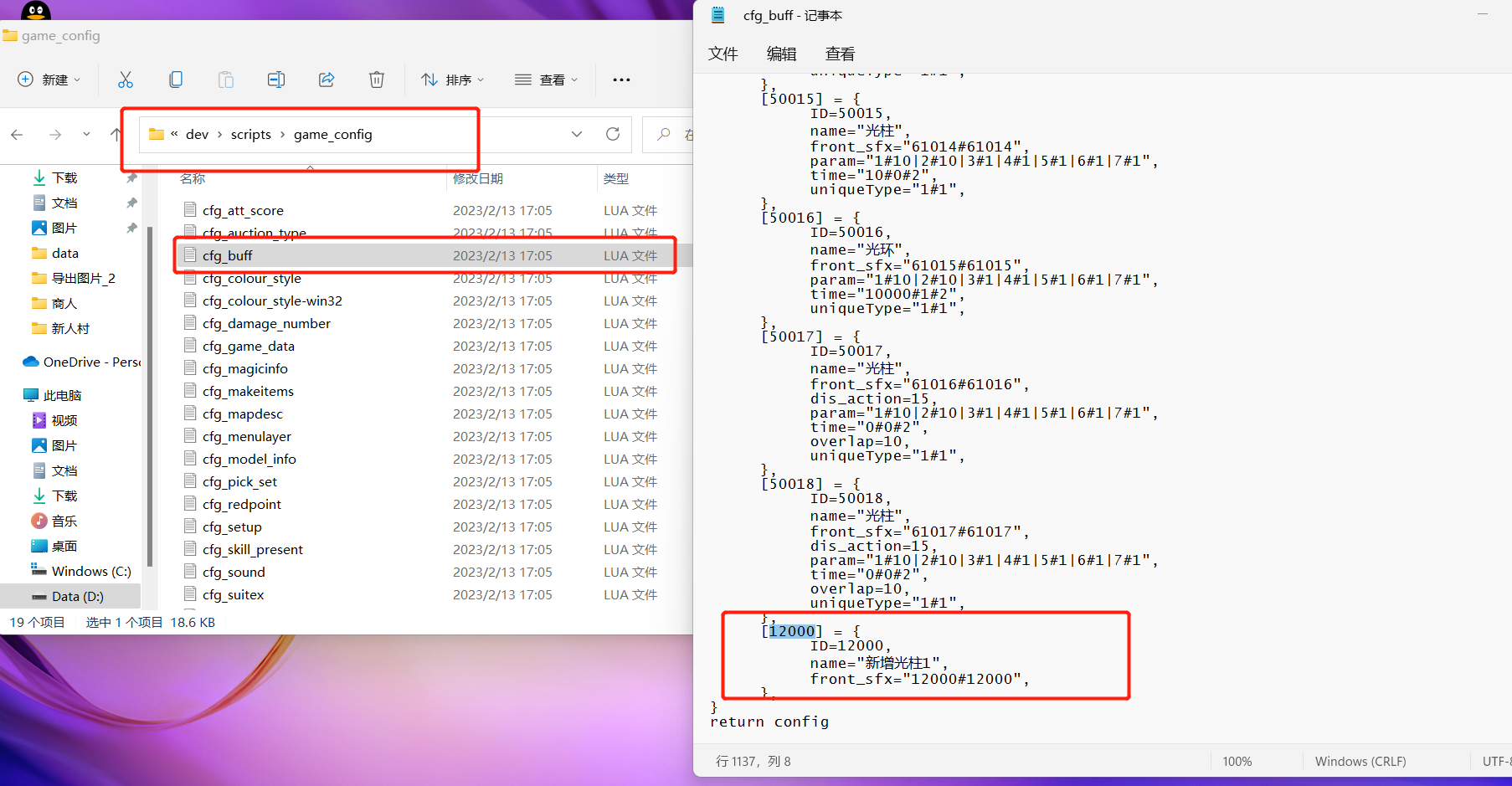1512x786 pixels.
Task: Expand the address bar history dropdown
Action: [577, 134]
